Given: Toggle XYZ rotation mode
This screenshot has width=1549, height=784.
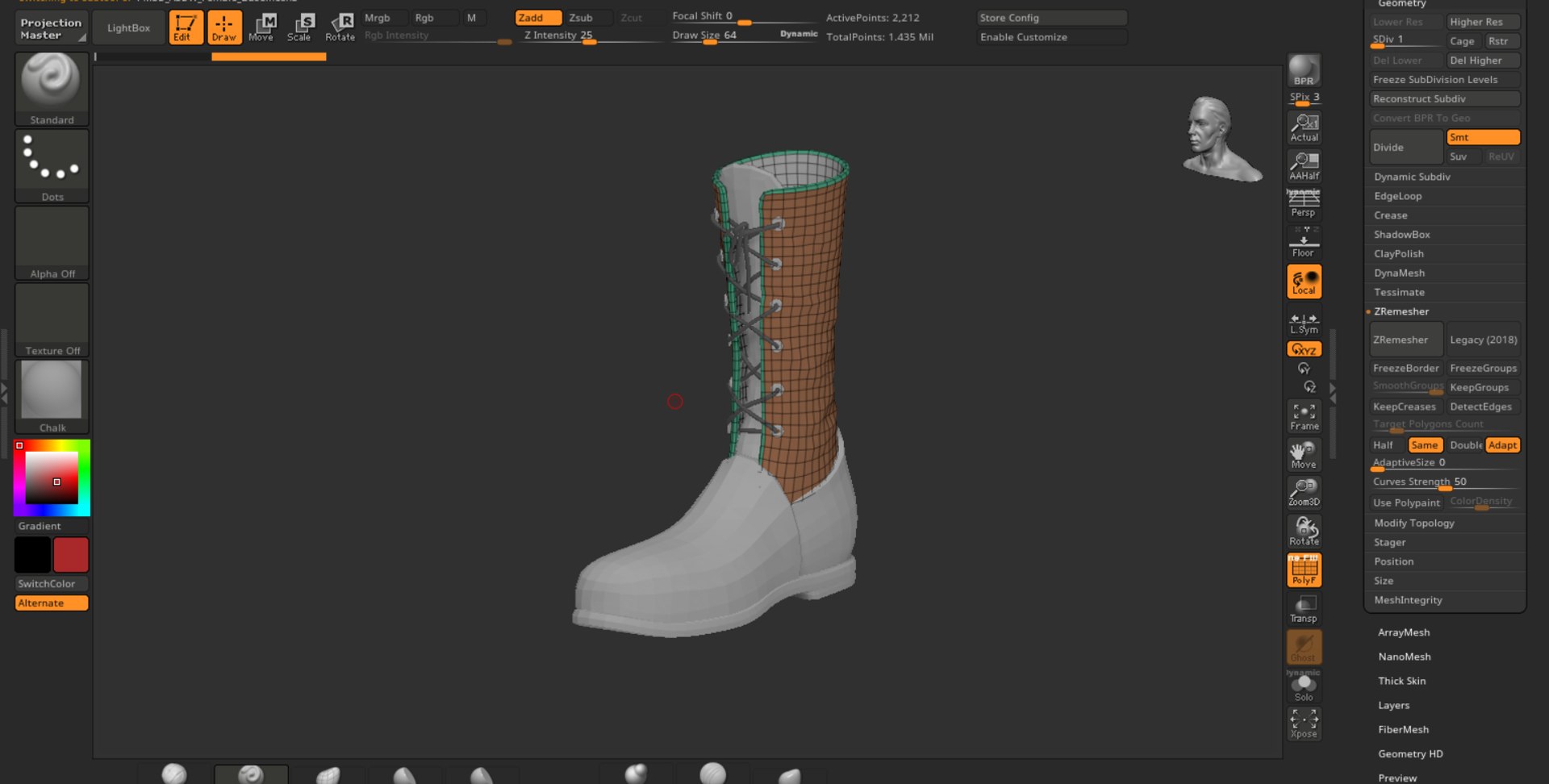Looking at the screenshot, I should [1304, 349].
